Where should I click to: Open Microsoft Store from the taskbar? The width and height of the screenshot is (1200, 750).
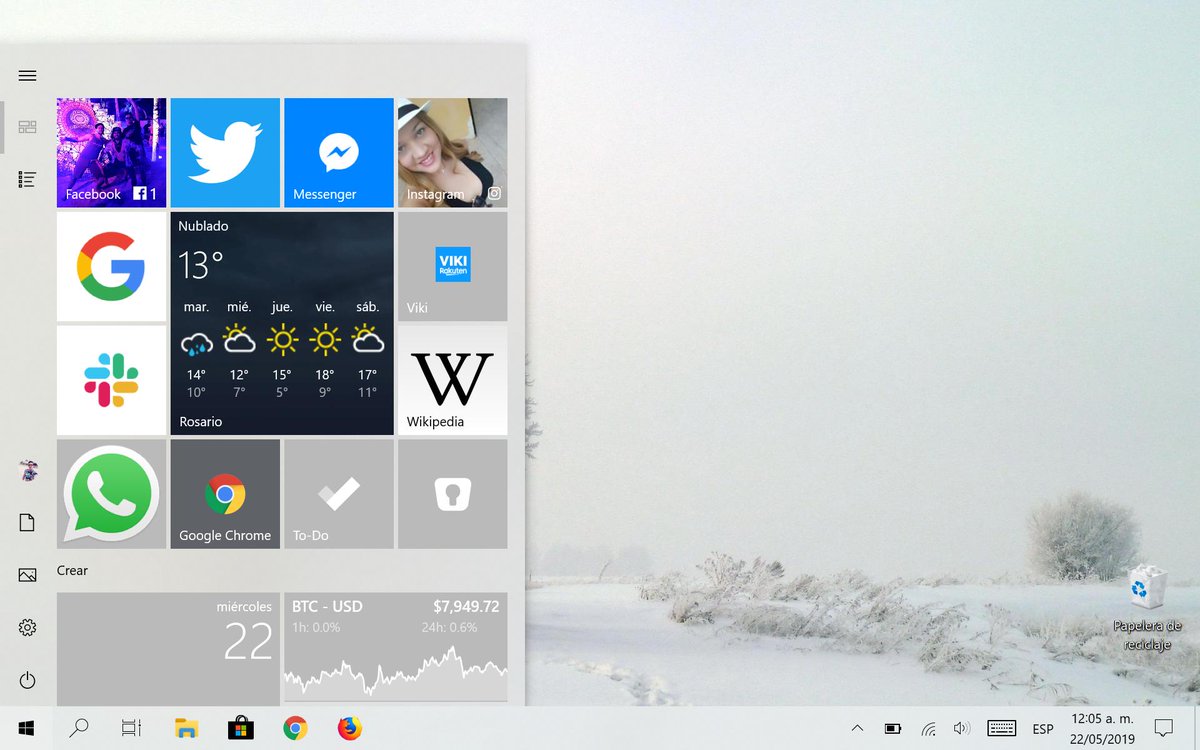(x=240, y=728)
